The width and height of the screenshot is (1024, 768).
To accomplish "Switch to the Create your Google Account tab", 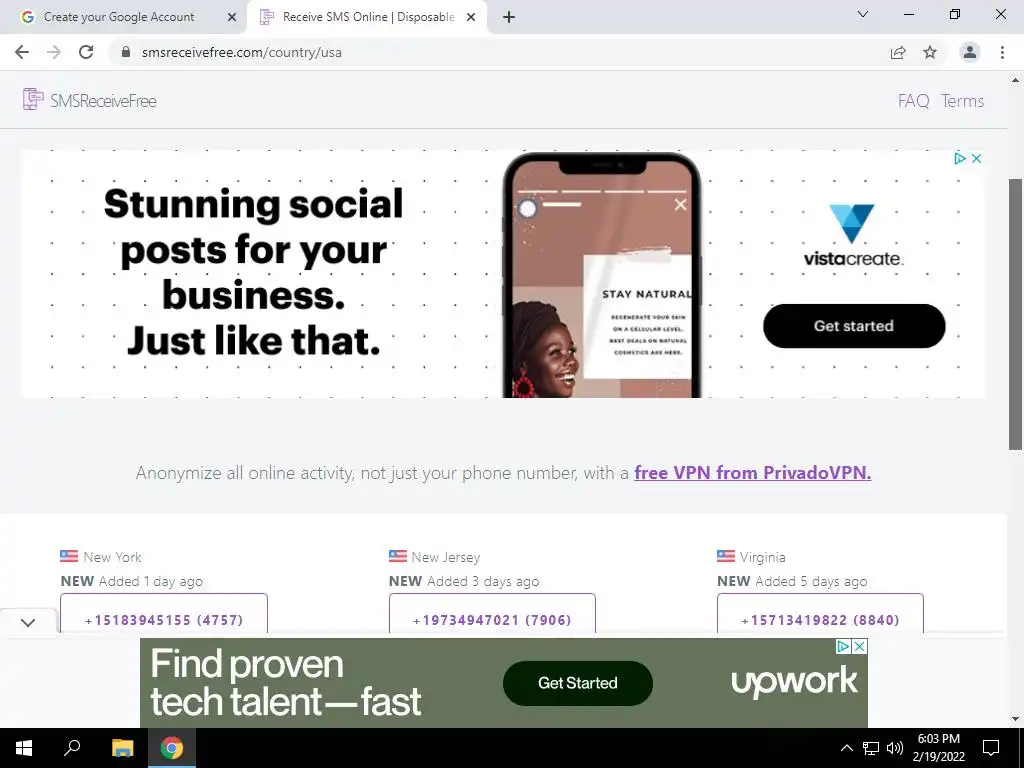I will 119,17.
